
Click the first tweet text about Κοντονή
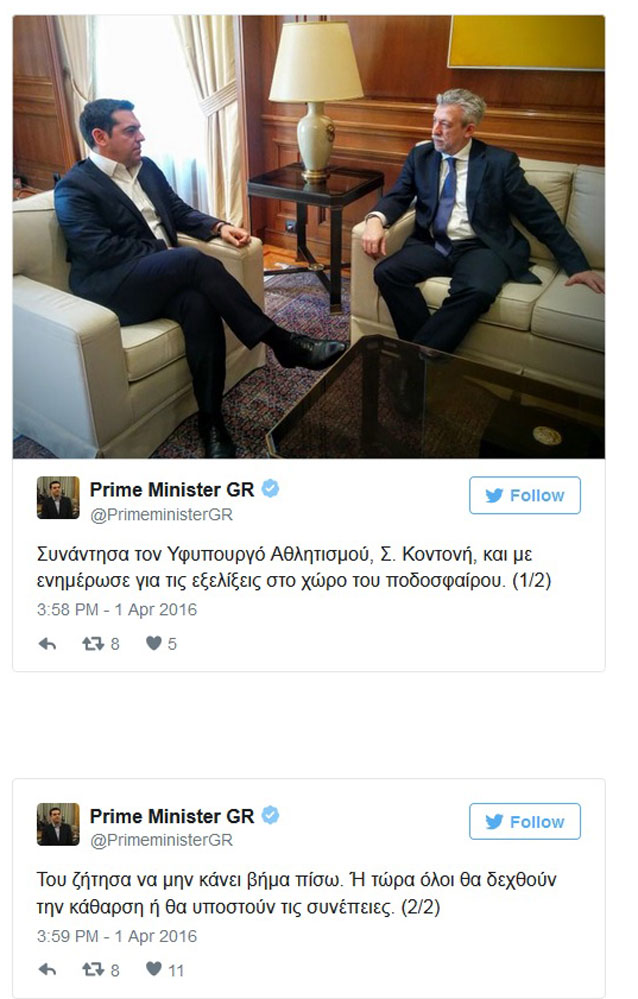293,567
